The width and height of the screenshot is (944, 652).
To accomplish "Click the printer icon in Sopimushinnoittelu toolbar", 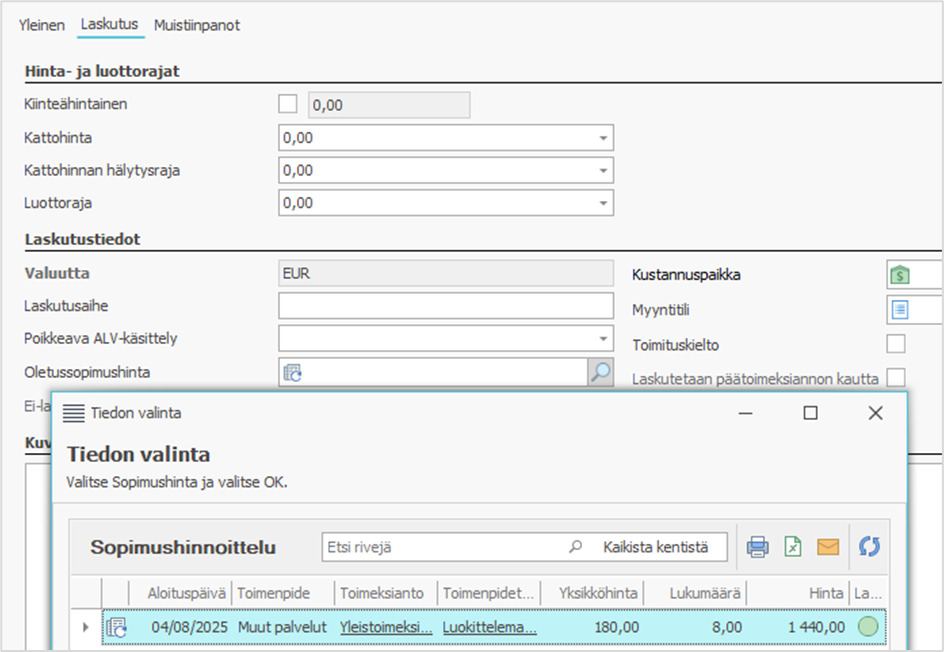I will (758, 547).
